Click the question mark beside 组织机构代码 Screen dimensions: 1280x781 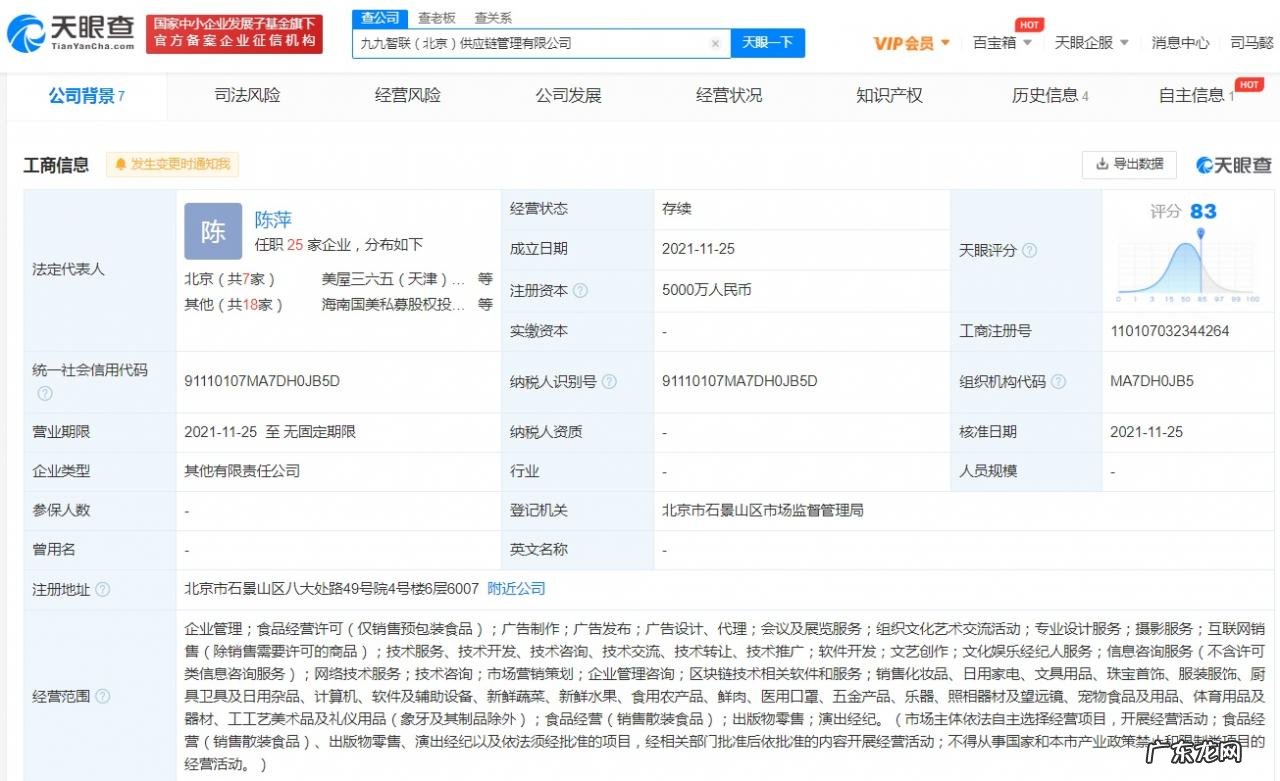coord(1059,381)
